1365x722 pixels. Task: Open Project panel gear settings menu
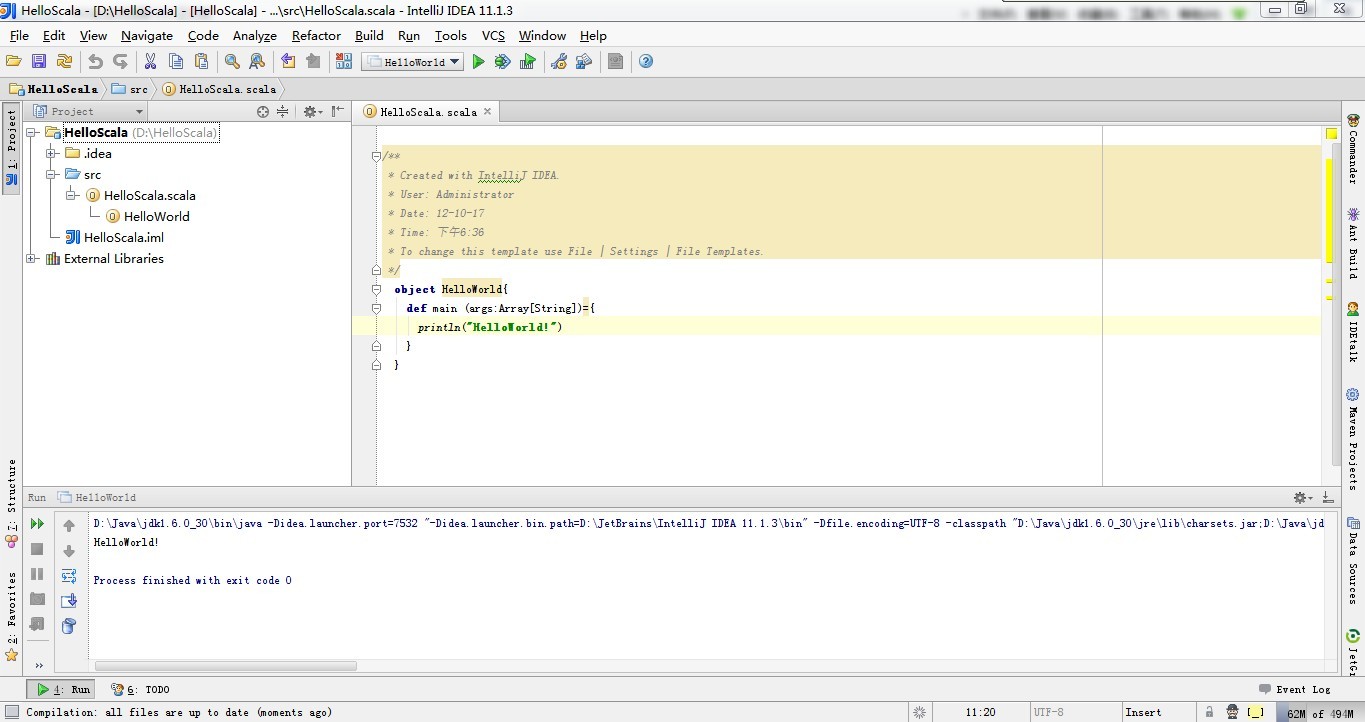(313, 112)
